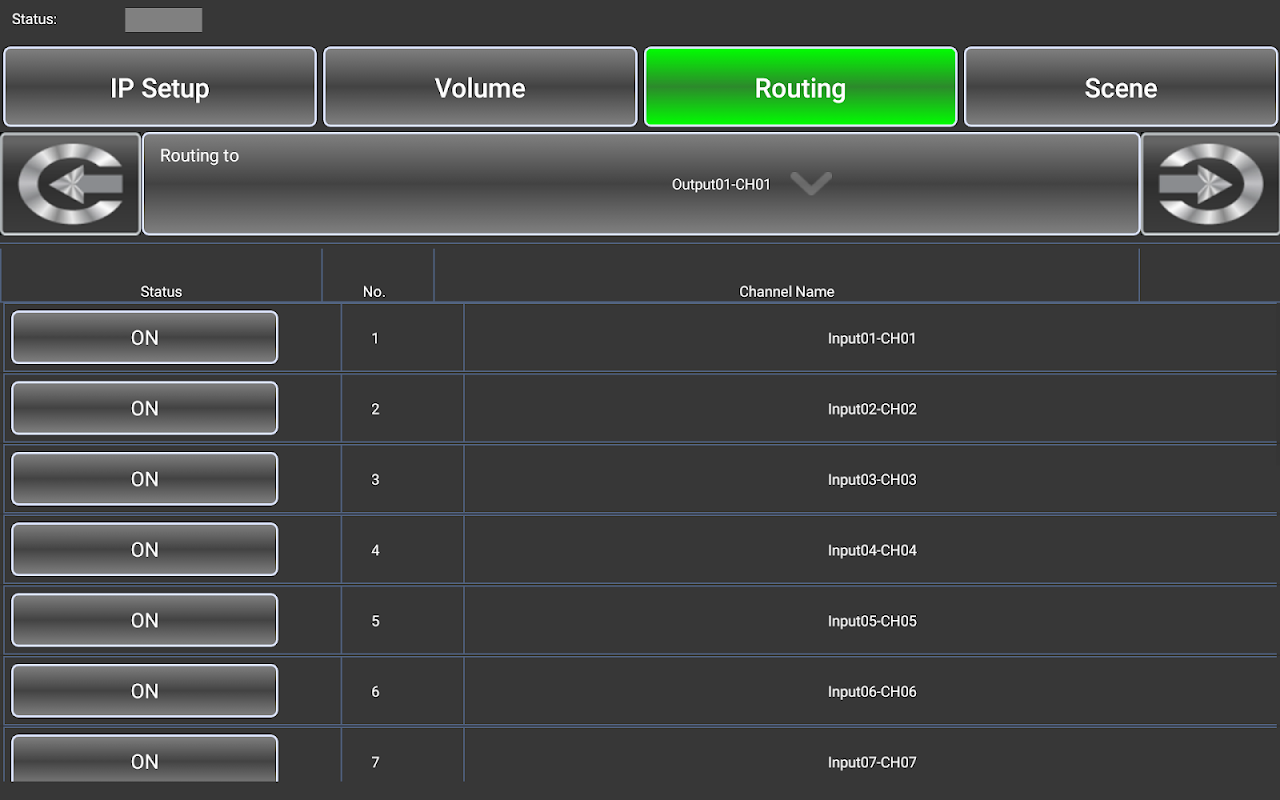Toggle ON status for Input06-CH06

[145, 691]
